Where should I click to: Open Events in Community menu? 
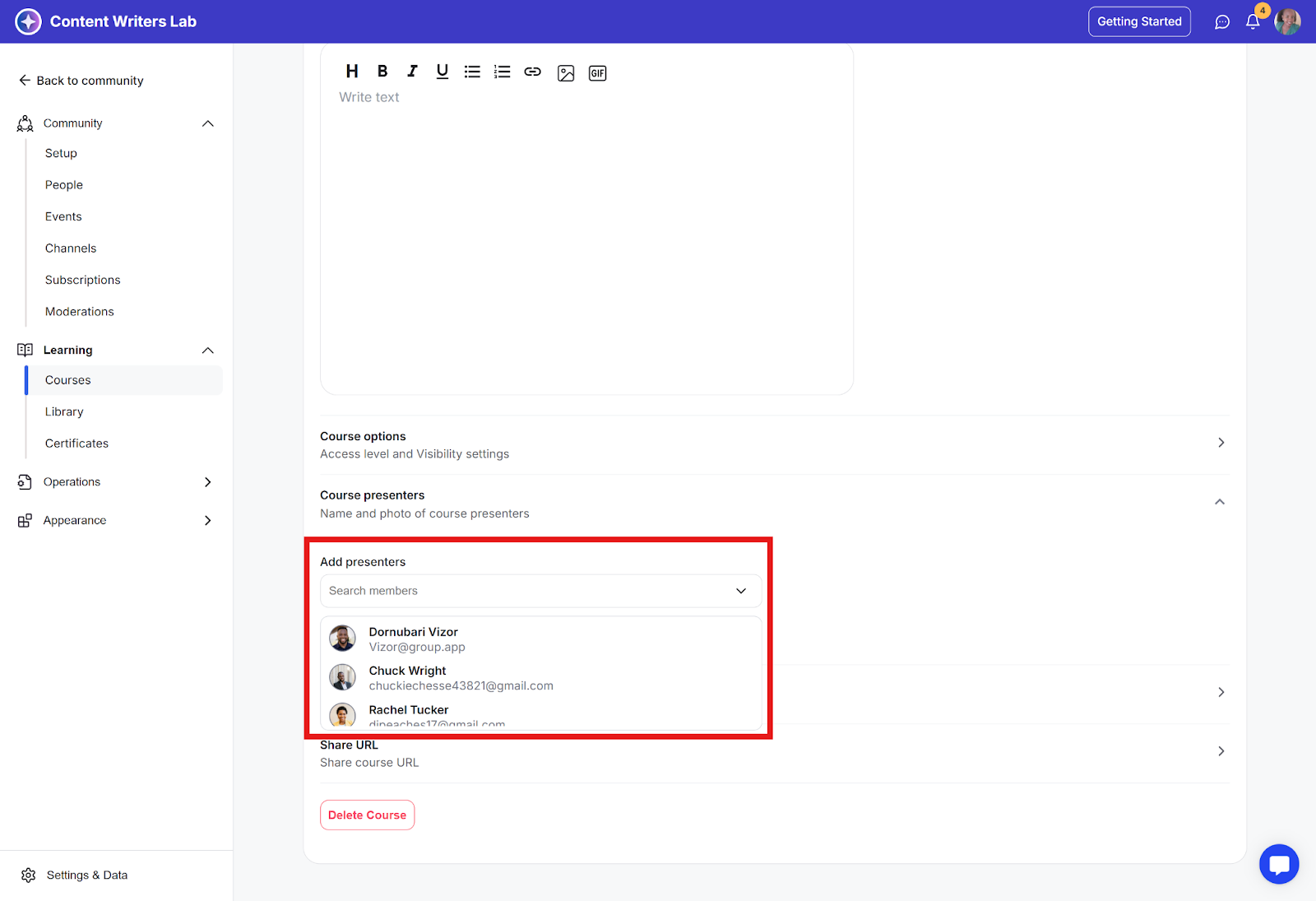(x=63, y=216)
